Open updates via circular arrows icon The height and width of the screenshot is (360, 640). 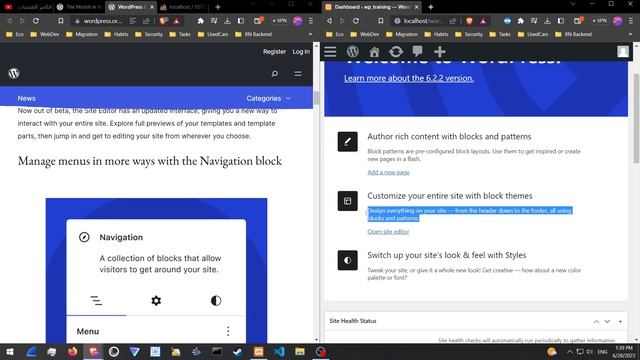396,52
